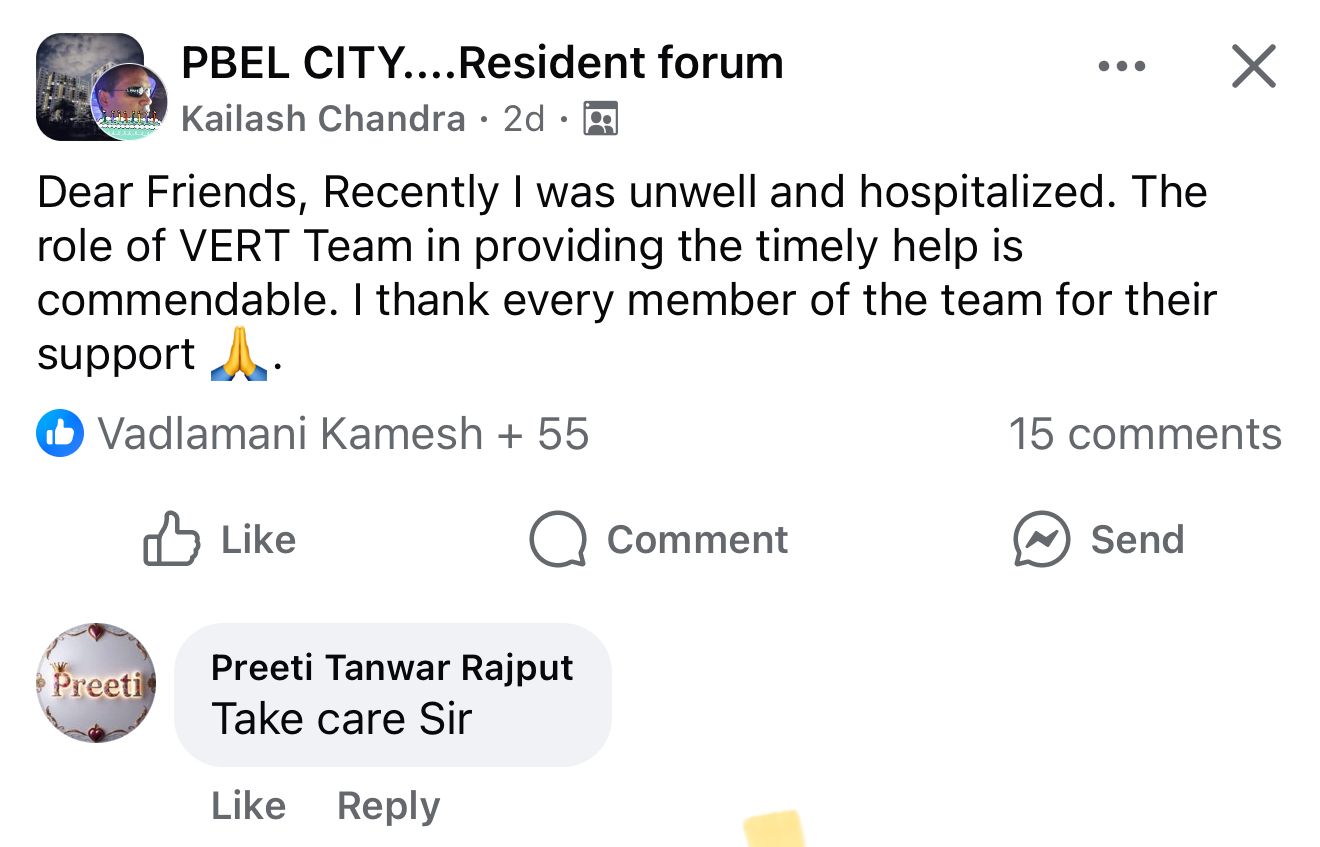Open the PBEL CITY Resident forum group
Image resolution: width=1320 pixels, height=847 pixels.
[482, 63]
